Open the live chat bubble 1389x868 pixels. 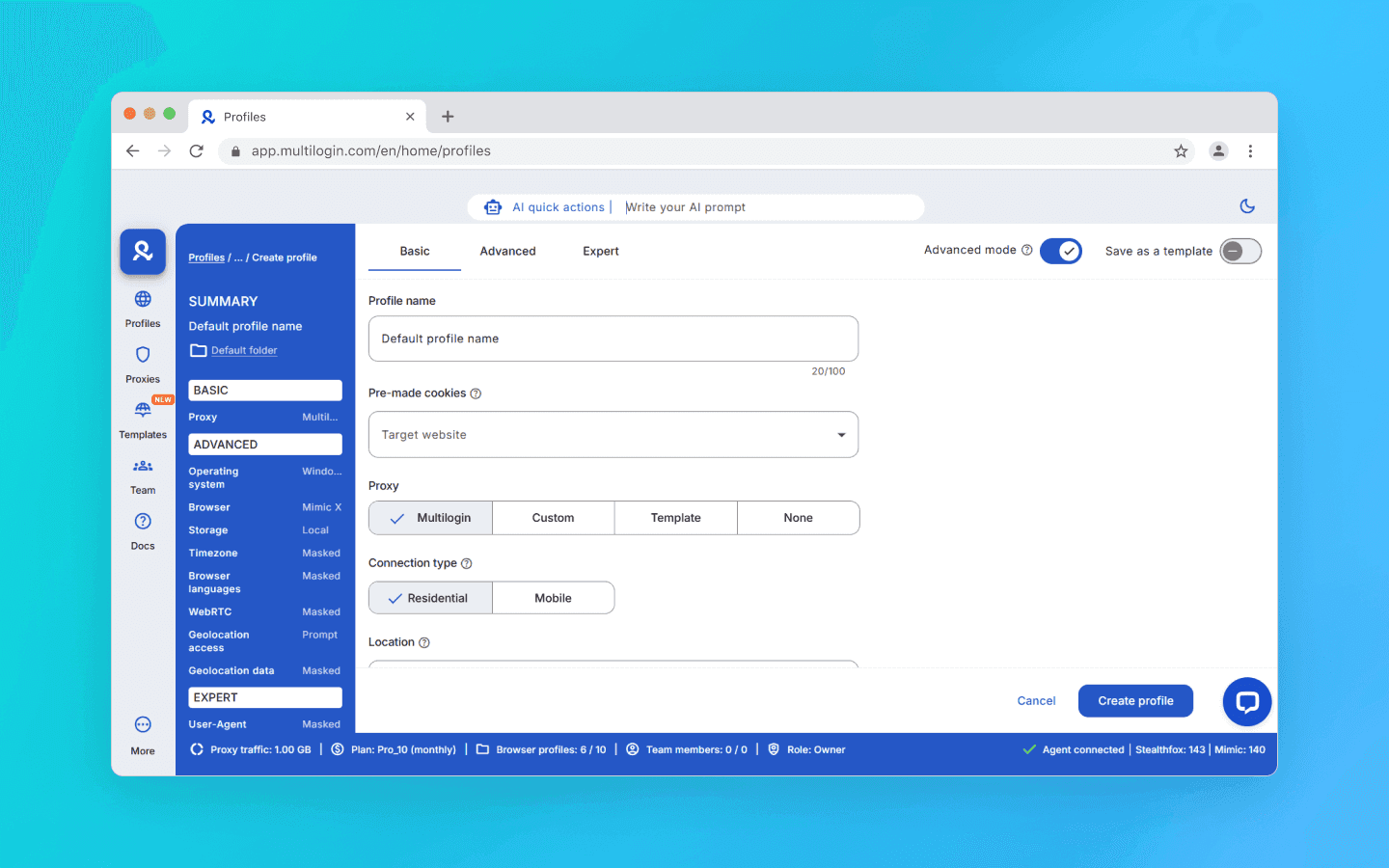click(x=1247, y=702)
